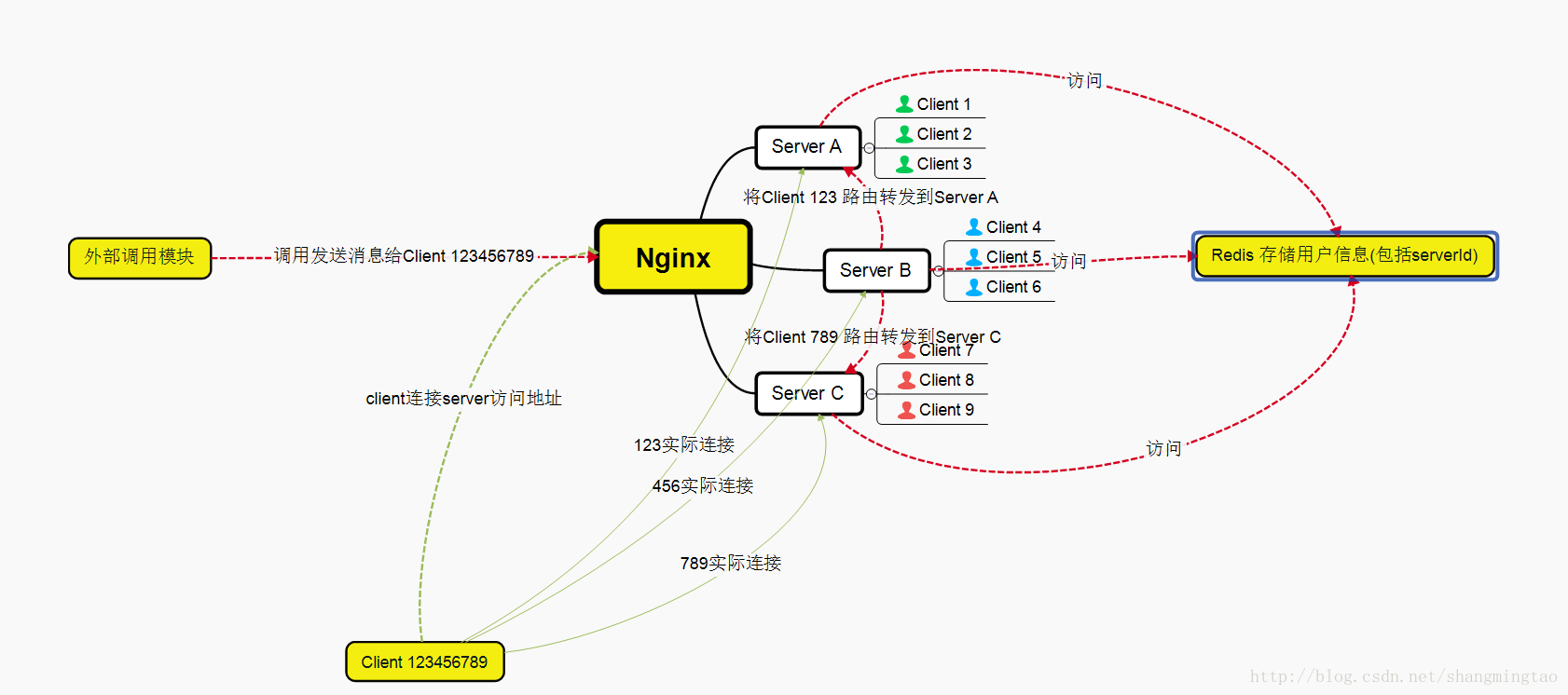Select the Nginx central node
Image resolution: width=1568 pixels, height=695 pixels.
coord(673,257)
